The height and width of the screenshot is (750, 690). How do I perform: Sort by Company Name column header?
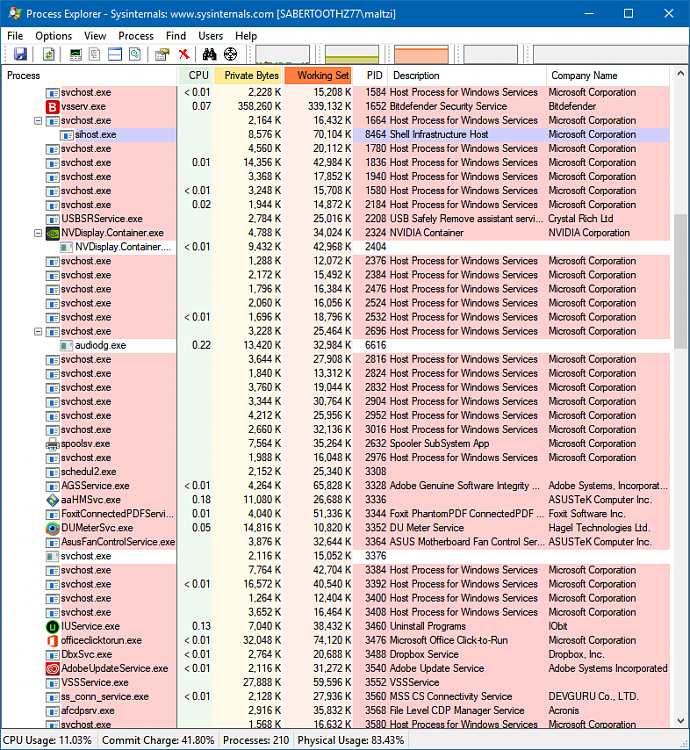click(608, 76)
